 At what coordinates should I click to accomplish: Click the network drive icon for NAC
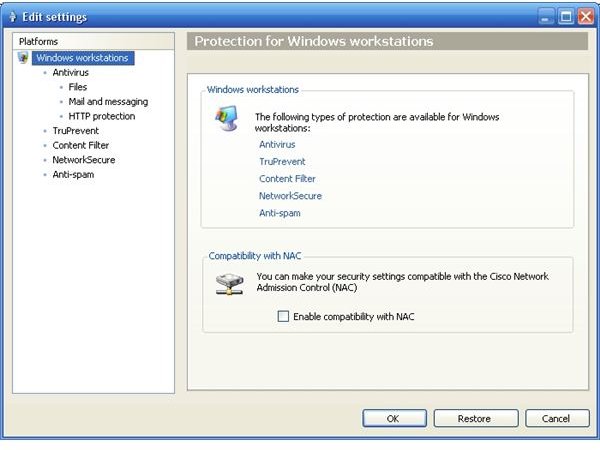229,284
